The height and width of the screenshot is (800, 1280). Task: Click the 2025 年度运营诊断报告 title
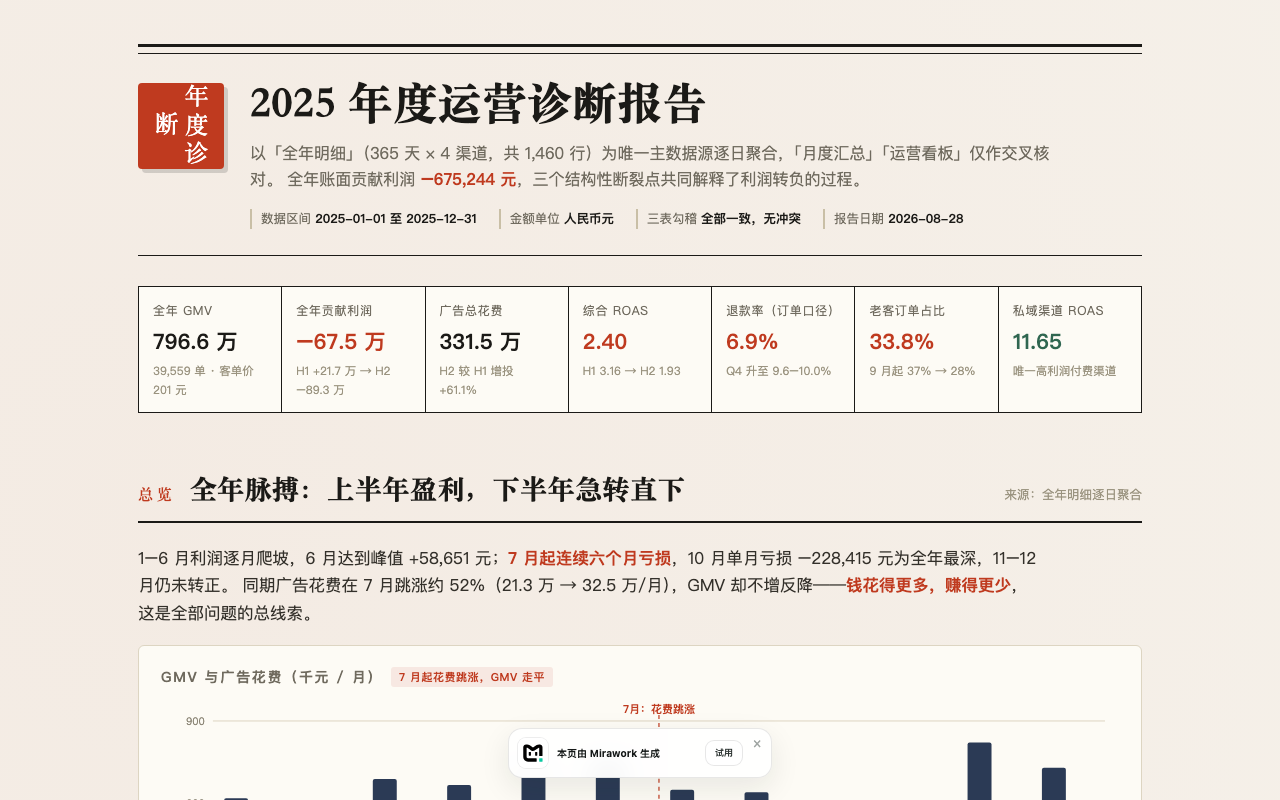click(x=478, y=104)
